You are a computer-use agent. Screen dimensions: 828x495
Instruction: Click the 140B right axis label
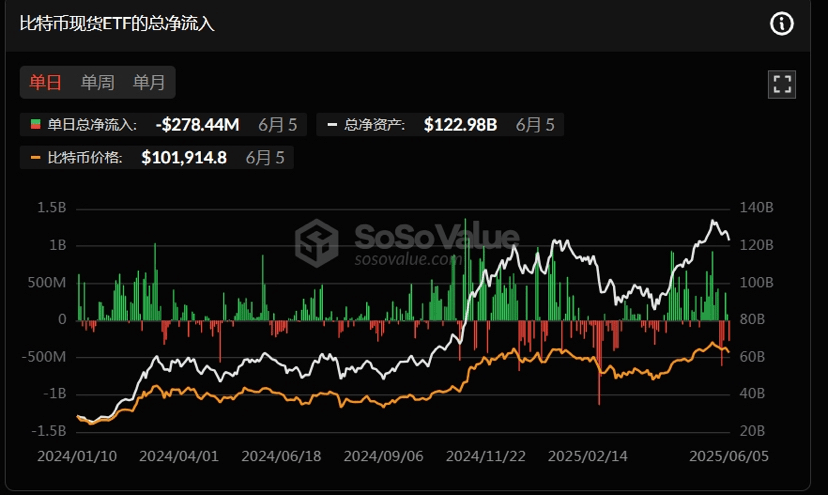tap(756, 208)
